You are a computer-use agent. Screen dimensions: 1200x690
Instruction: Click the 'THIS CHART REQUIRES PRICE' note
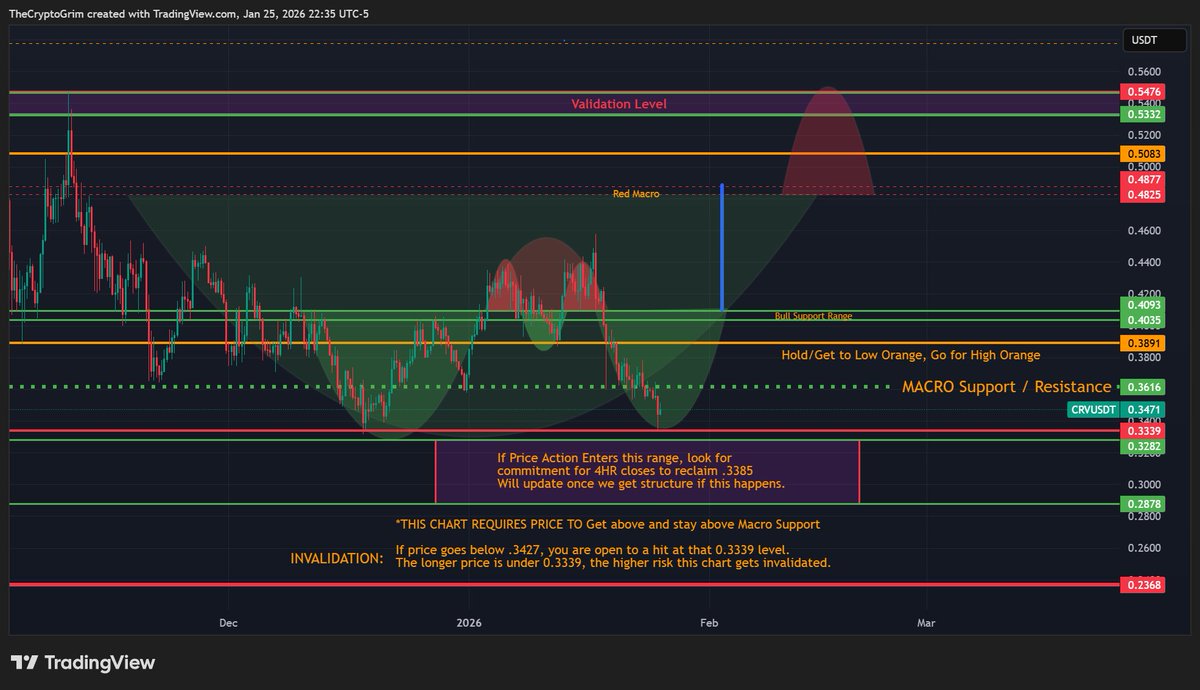(607, 524)
